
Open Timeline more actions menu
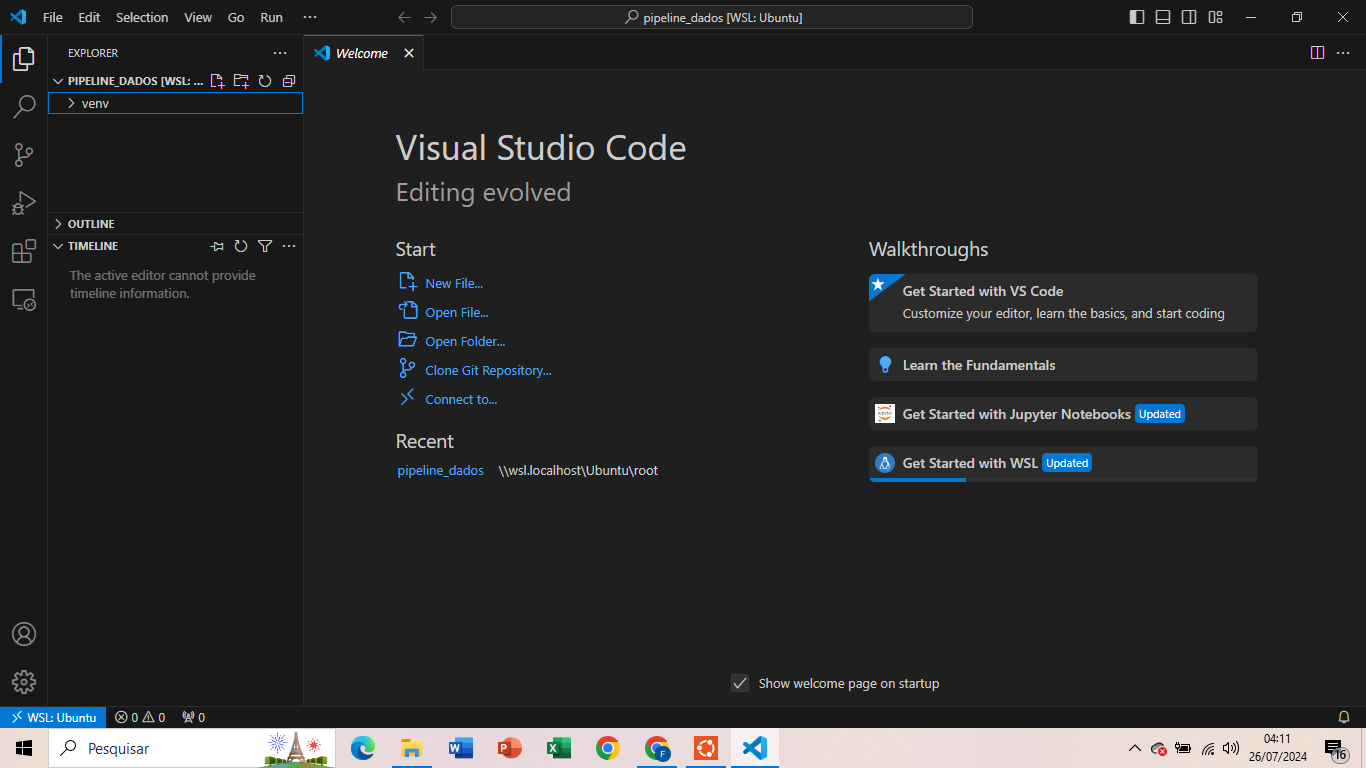pyautogui.click(x=289, y=246)
